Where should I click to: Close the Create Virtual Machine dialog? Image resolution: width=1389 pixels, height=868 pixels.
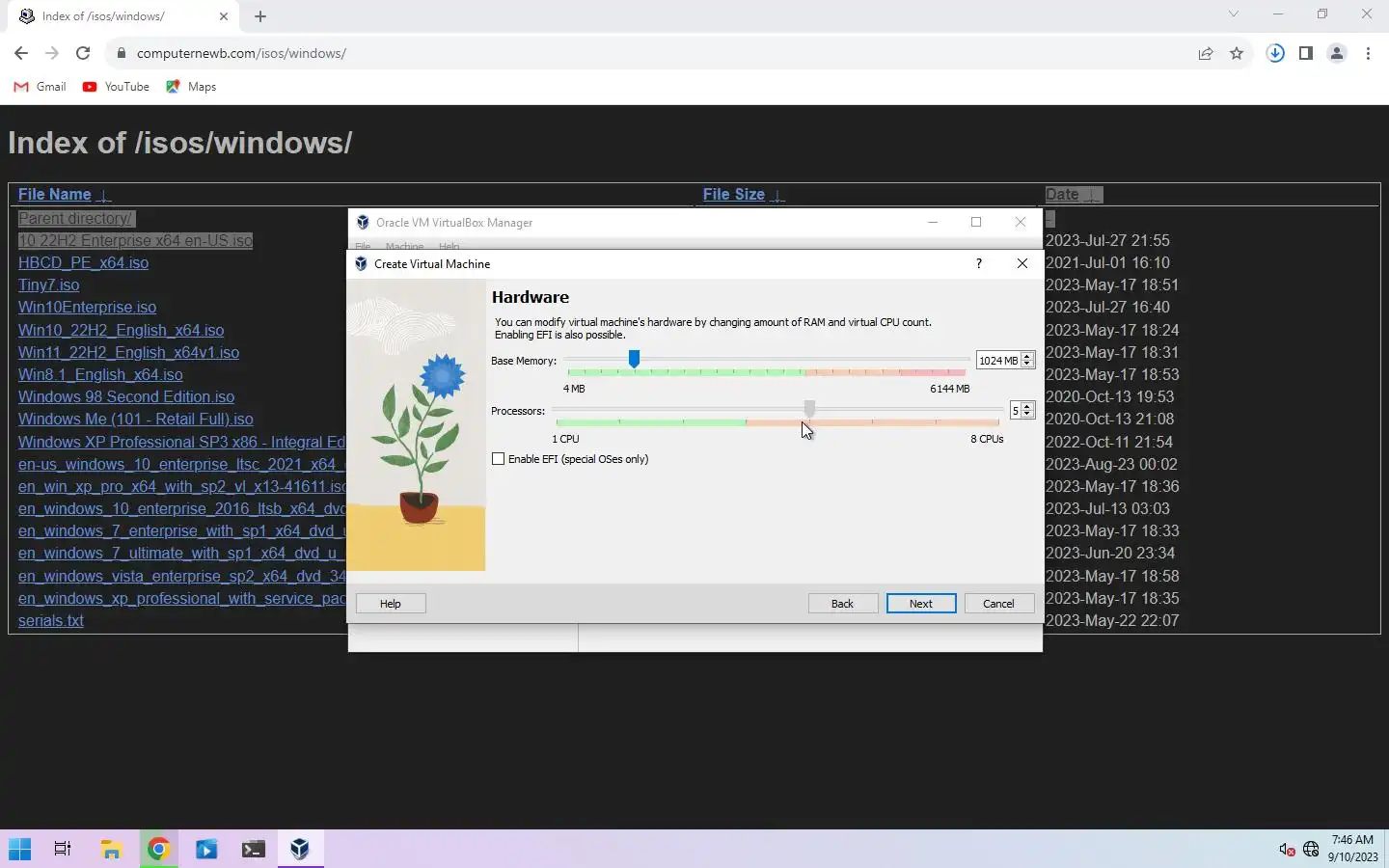1022,263
